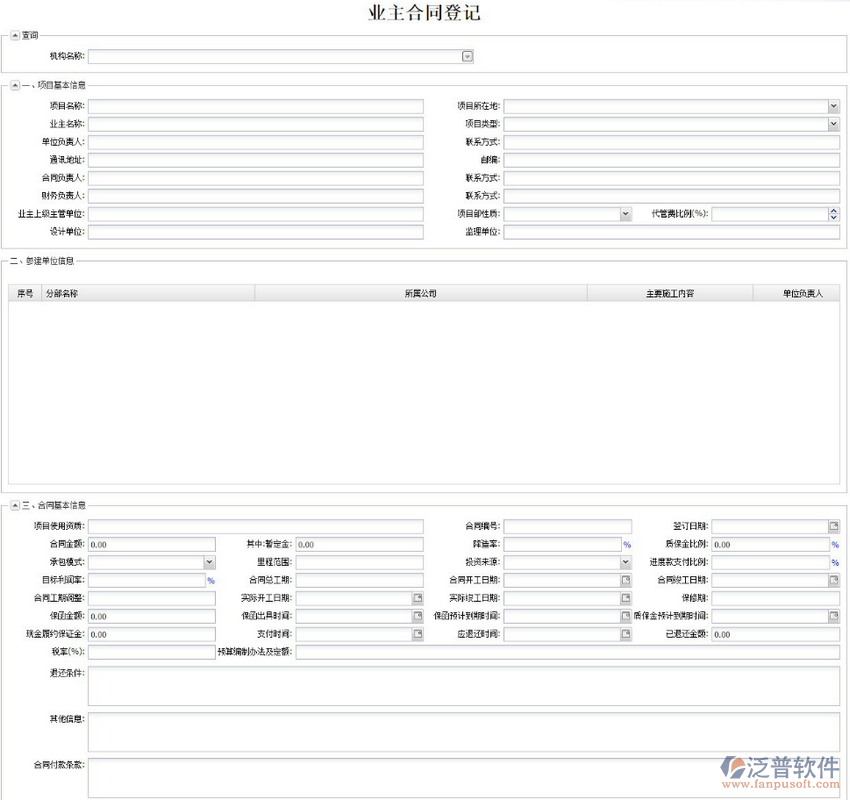Sort by the 分部名称 column header
This screenshot has width=850, height=800.
[x=148, y=293]
